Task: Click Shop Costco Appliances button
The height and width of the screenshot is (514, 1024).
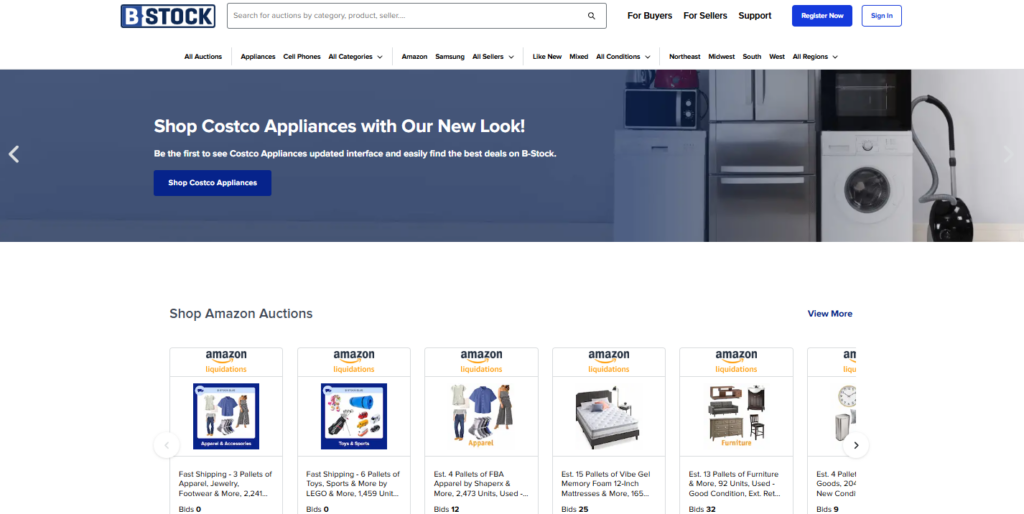Action: (x=212, y=183)
